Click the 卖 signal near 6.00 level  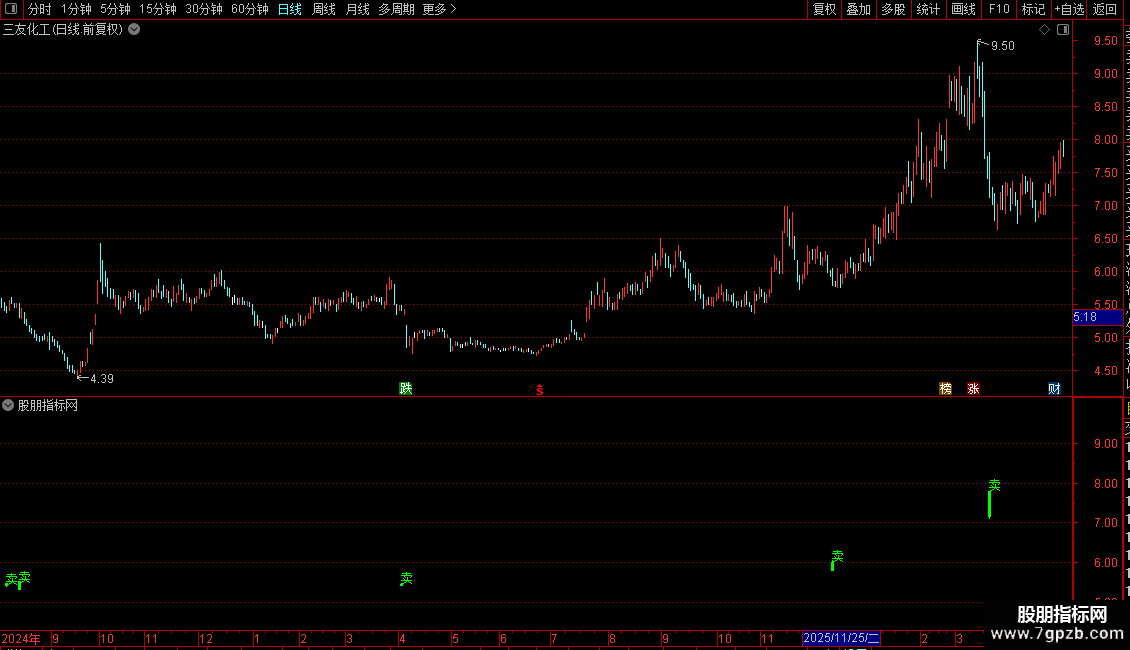[x=837, y=556]
